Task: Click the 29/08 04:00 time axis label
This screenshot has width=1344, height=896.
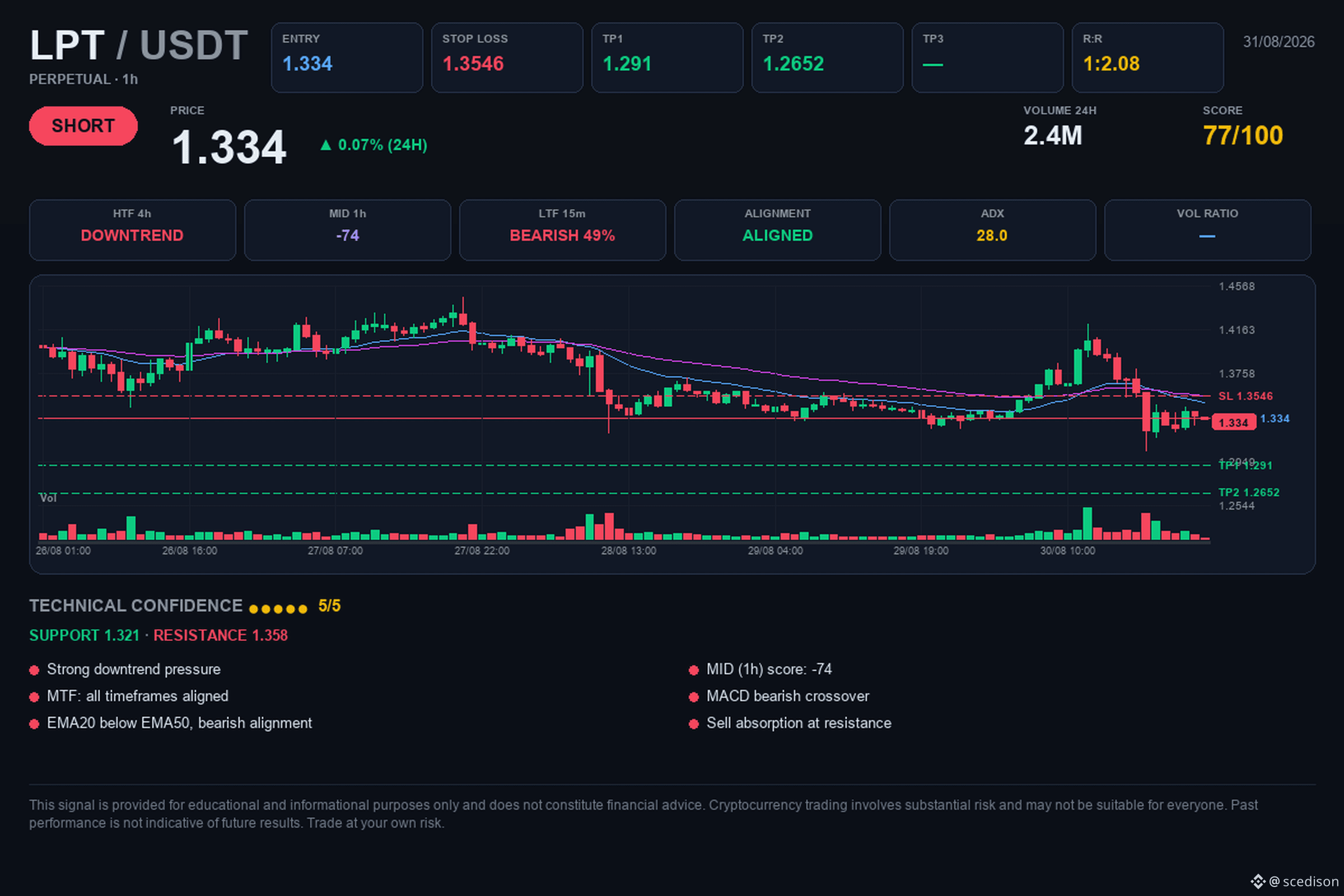Action: click(776, 551)
